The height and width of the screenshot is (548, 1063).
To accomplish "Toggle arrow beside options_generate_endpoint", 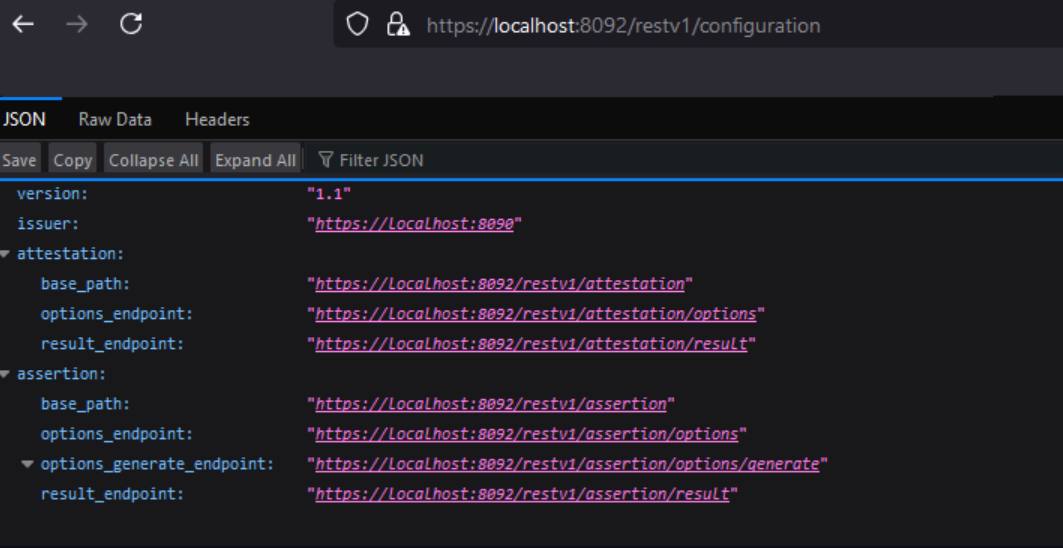I will pyautogui.click(x=28, y=464).
